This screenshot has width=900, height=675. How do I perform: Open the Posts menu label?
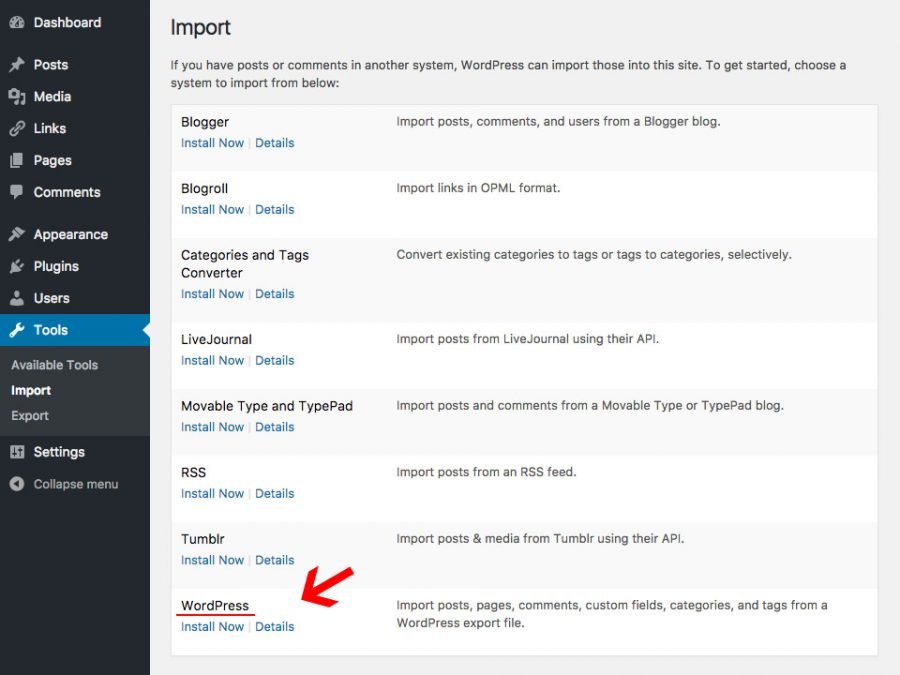(51, 64)
